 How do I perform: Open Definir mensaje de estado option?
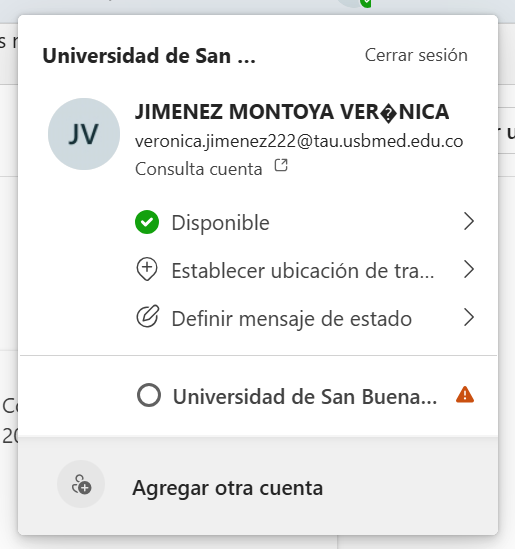tap(305, 318)
